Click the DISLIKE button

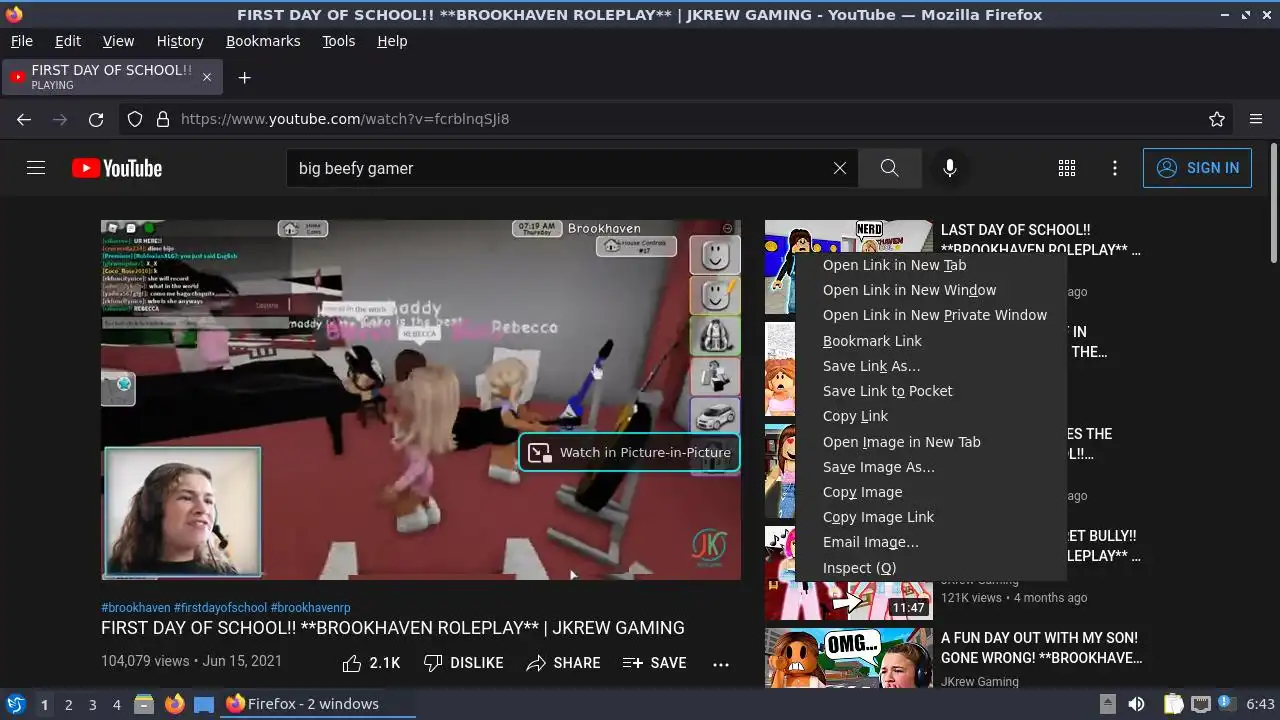(463, 663)
